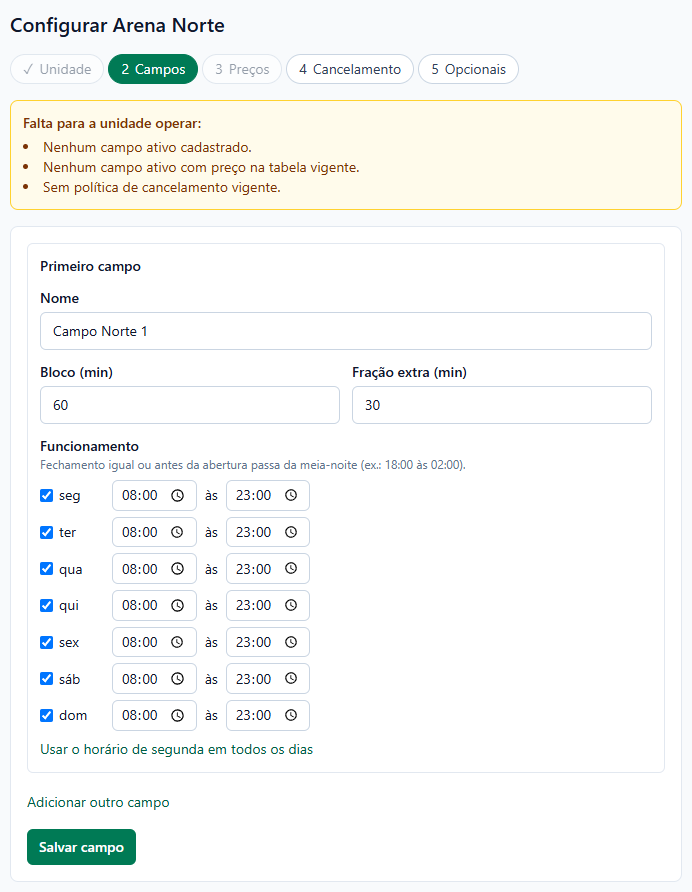
Task: Click the 'Funcionamento' label
Action: 89,446
